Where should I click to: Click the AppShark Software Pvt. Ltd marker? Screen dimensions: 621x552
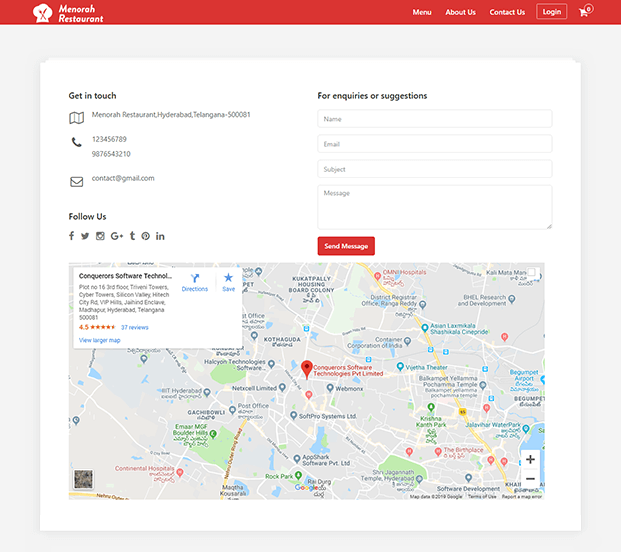coord(297,459)
